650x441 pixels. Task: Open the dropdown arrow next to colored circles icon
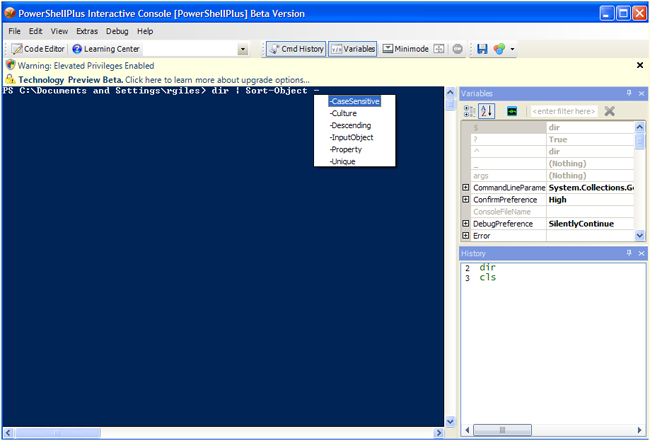[x=512, y=49]
